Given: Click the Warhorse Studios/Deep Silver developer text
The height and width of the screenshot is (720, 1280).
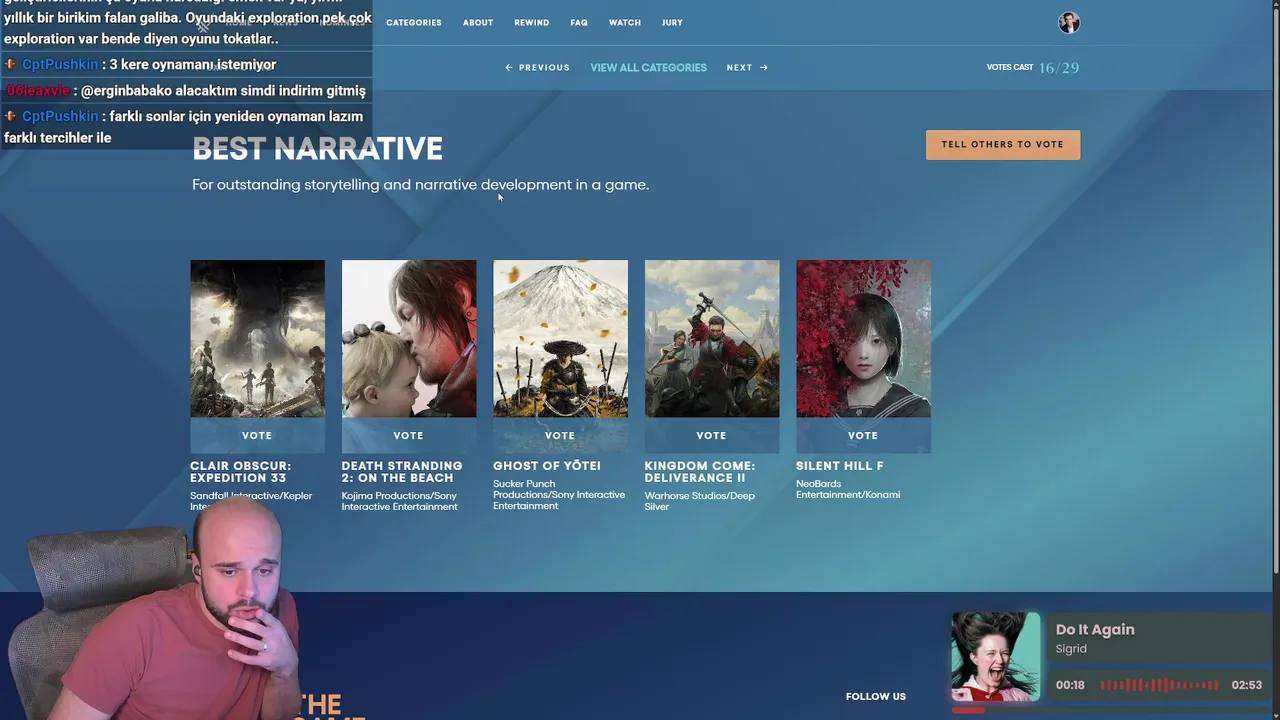Looking at the screenshot, I should pyautogui.click(x=700, y=501).
